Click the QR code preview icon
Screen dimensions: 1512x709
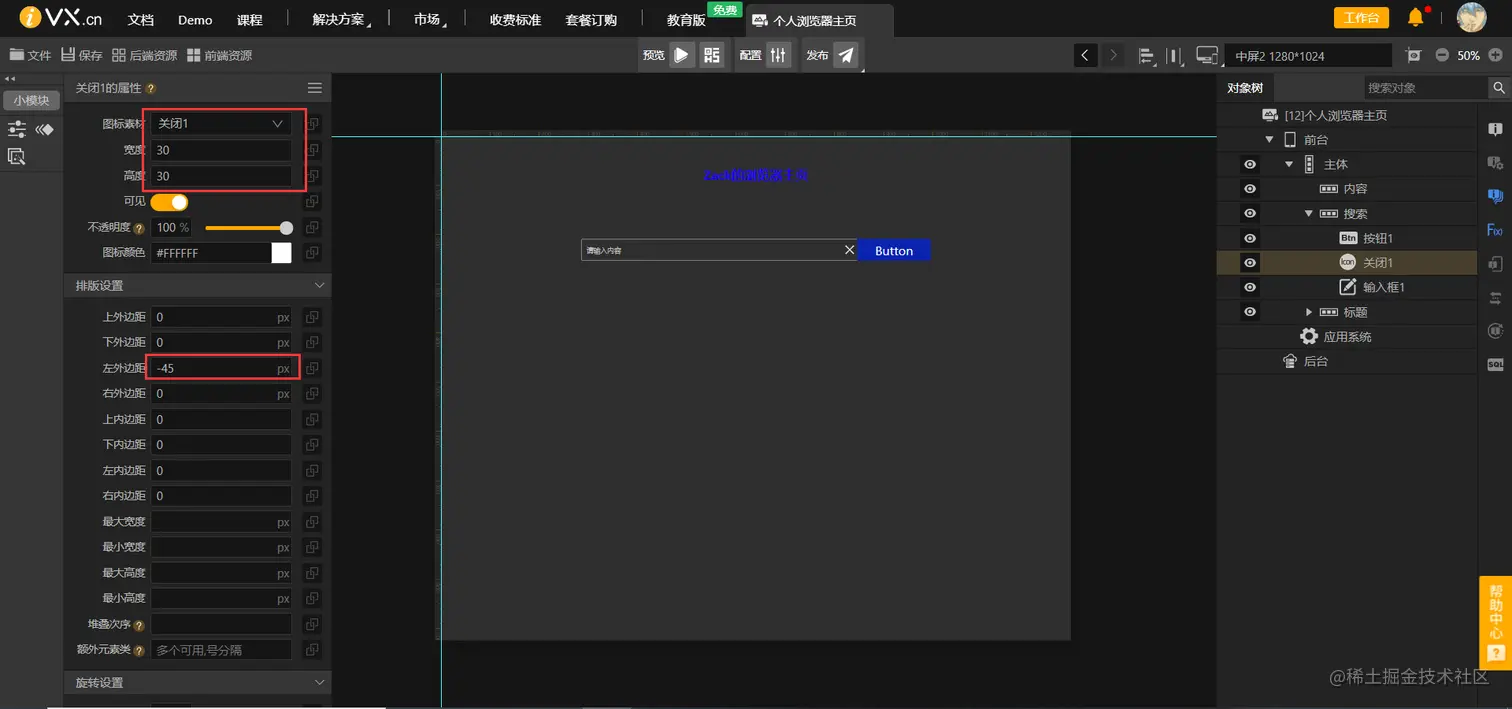pyautogui.click(x=712, y=55)
